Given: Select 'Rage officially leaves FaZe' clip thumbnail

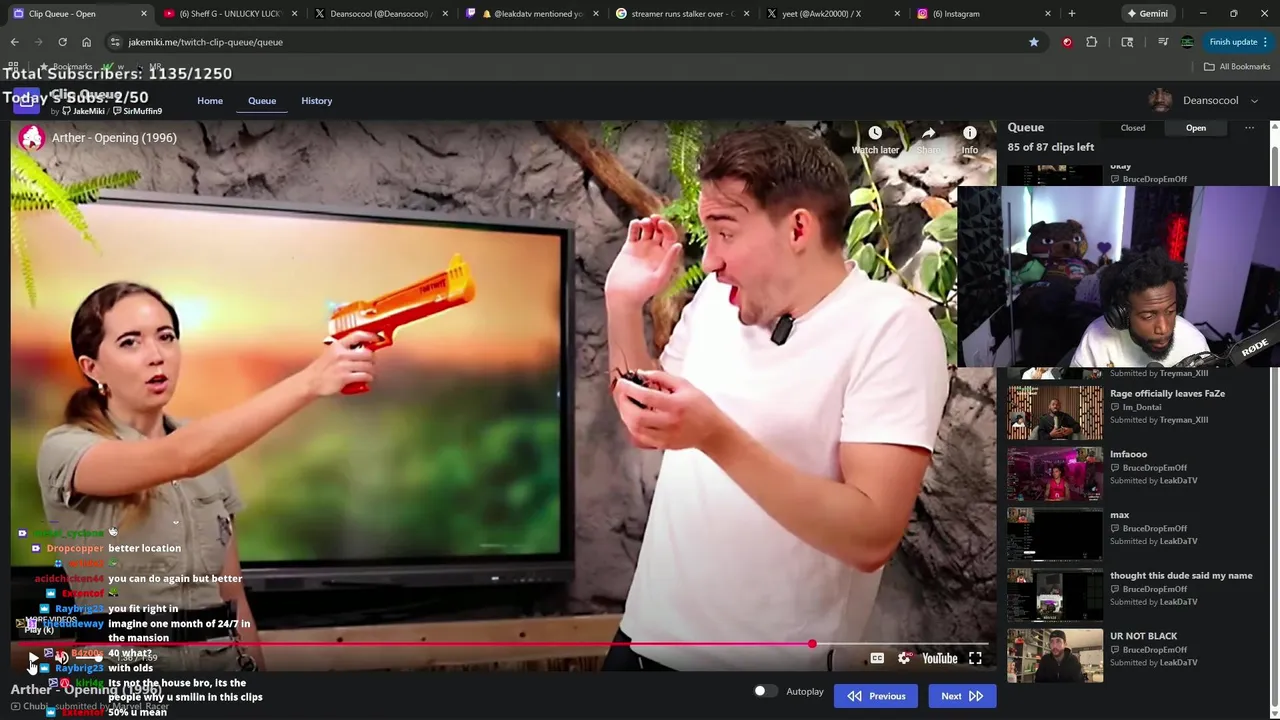Looking at the screenshot, I should pos(1055,413).
